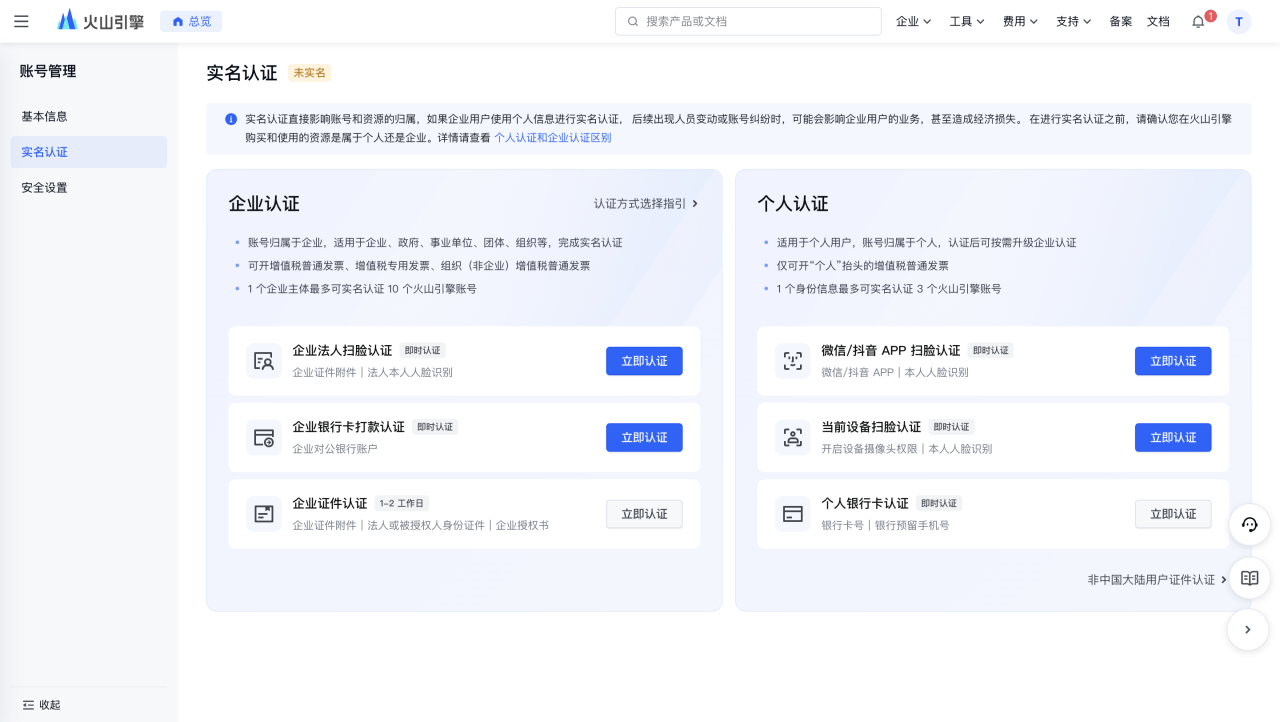Click the 未实名 status tag

(x=309, y=73)
